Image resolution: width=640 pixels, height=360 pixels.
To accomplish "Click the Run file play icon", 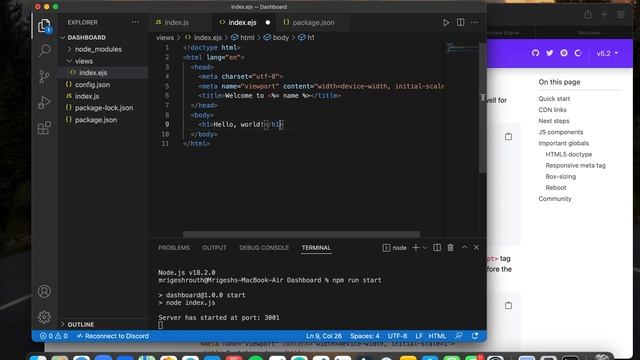I will [x=446, y=22].
